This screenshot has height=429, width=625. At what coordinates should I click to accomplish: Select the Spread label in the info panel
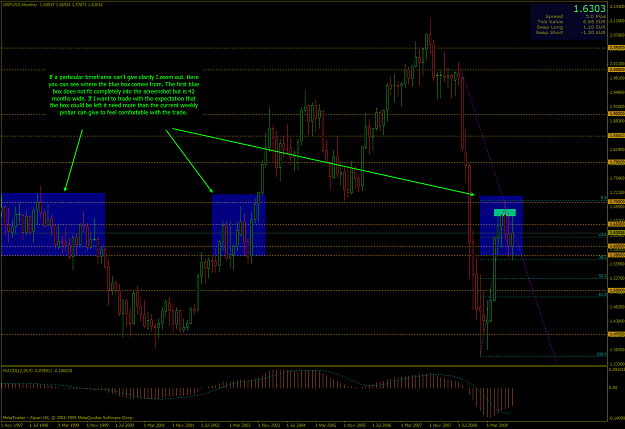click(554, 16)
